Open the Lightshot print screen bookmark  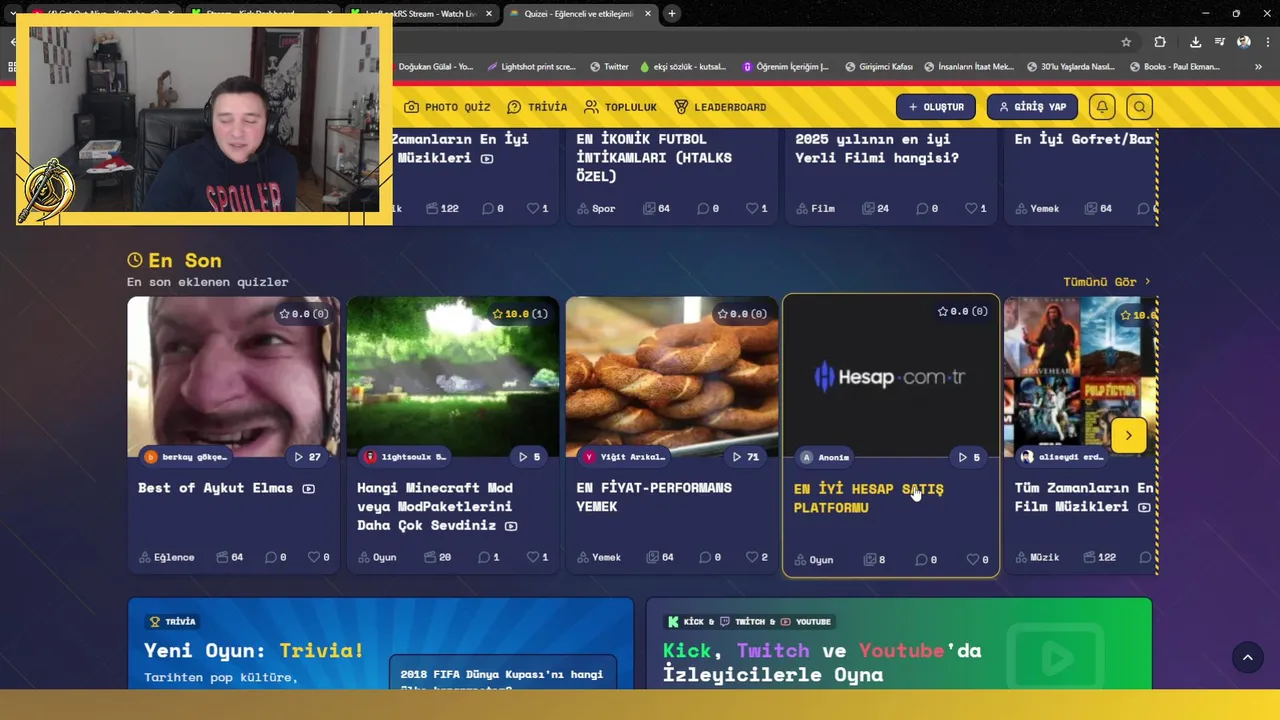531,67
